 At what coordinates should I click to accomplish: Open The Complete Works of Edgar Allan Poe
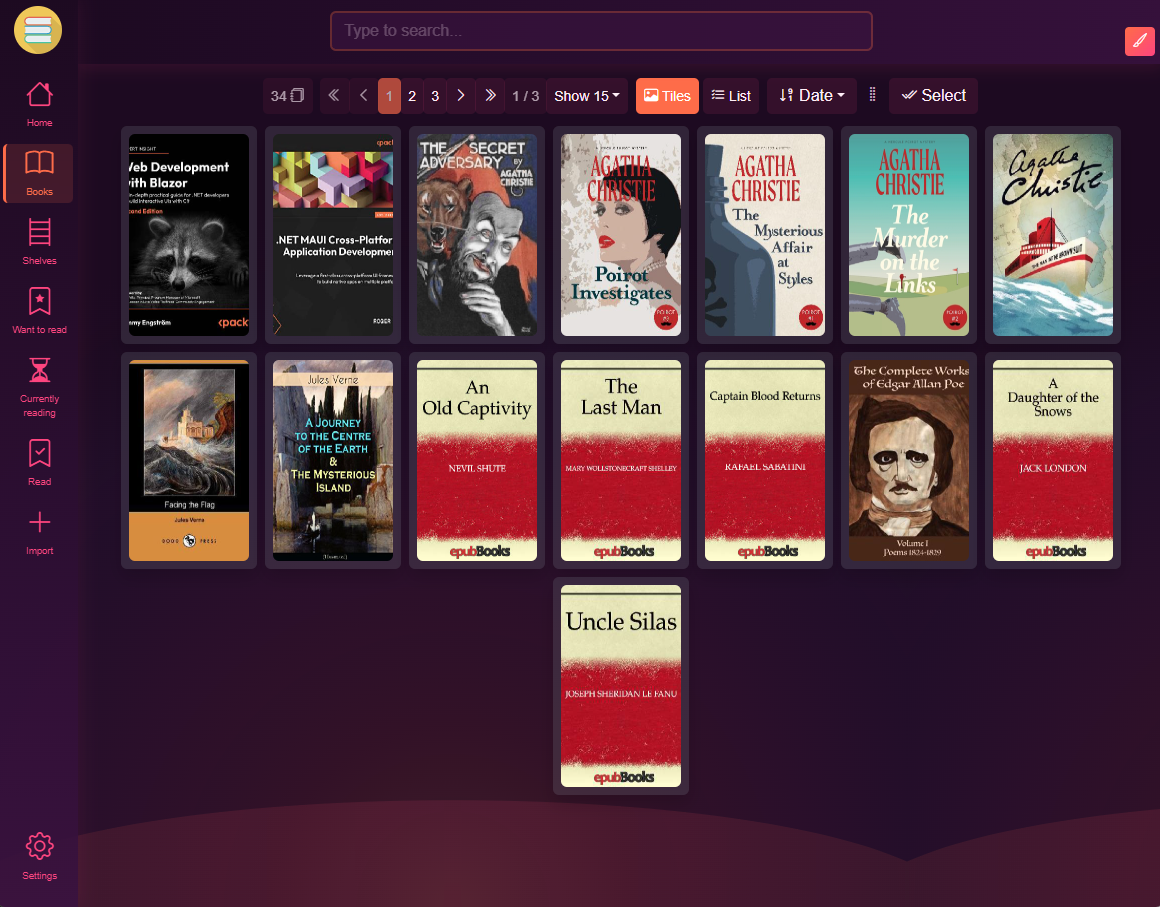coord(909,460)
